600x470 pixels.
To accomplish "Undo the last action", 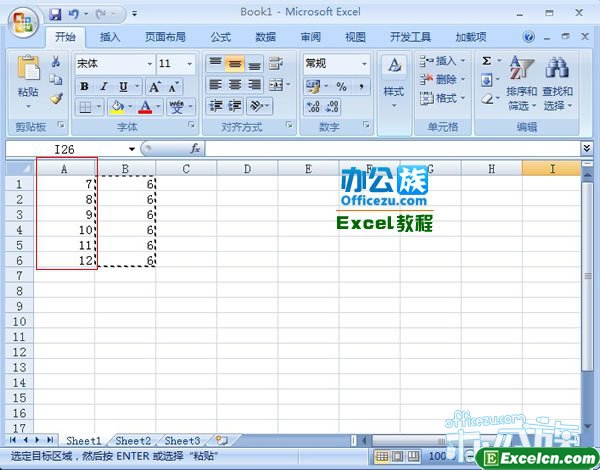I will (73, 15).
